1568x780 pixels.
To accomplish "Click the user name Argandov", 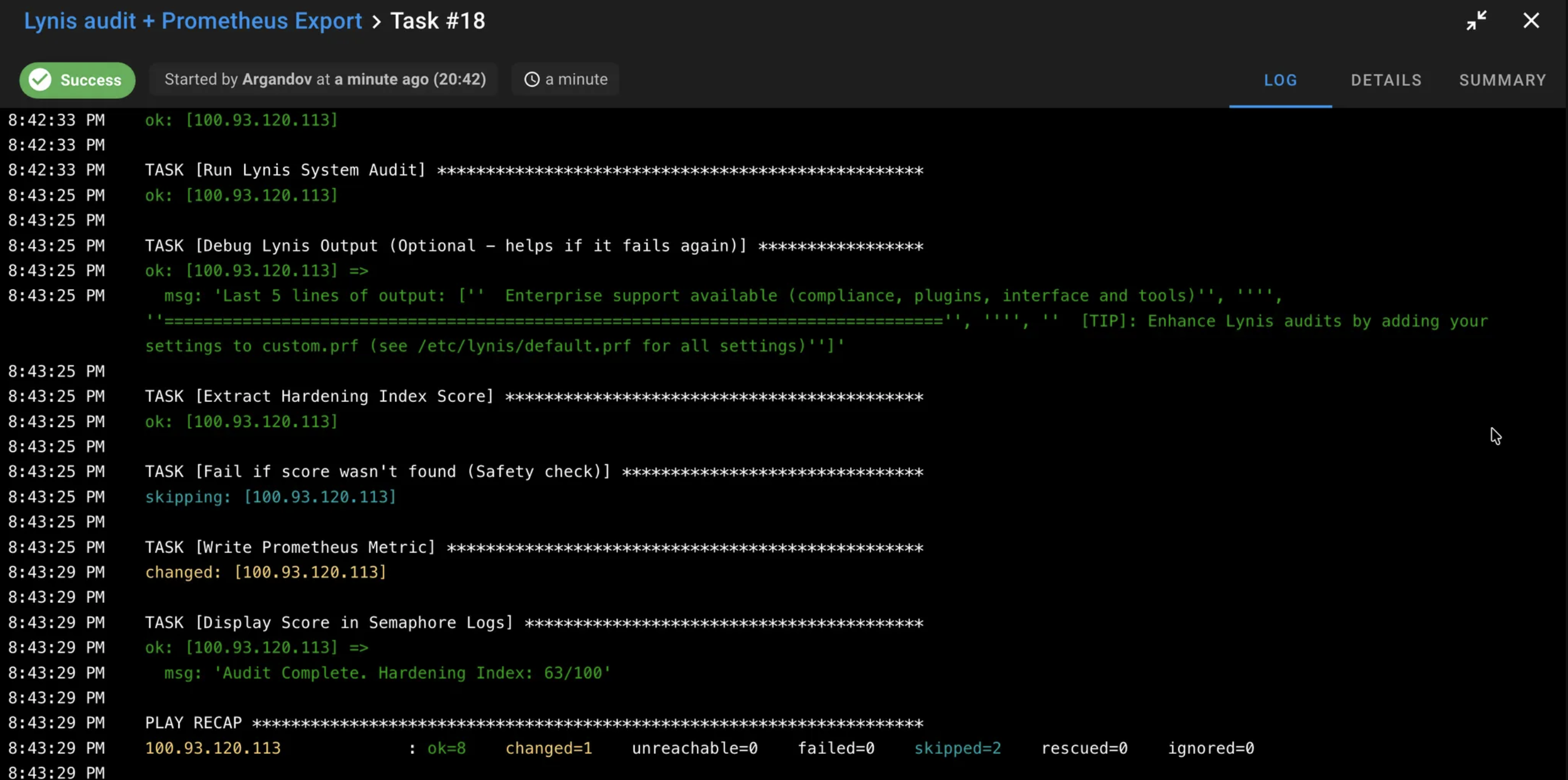I will pos(277,80).
